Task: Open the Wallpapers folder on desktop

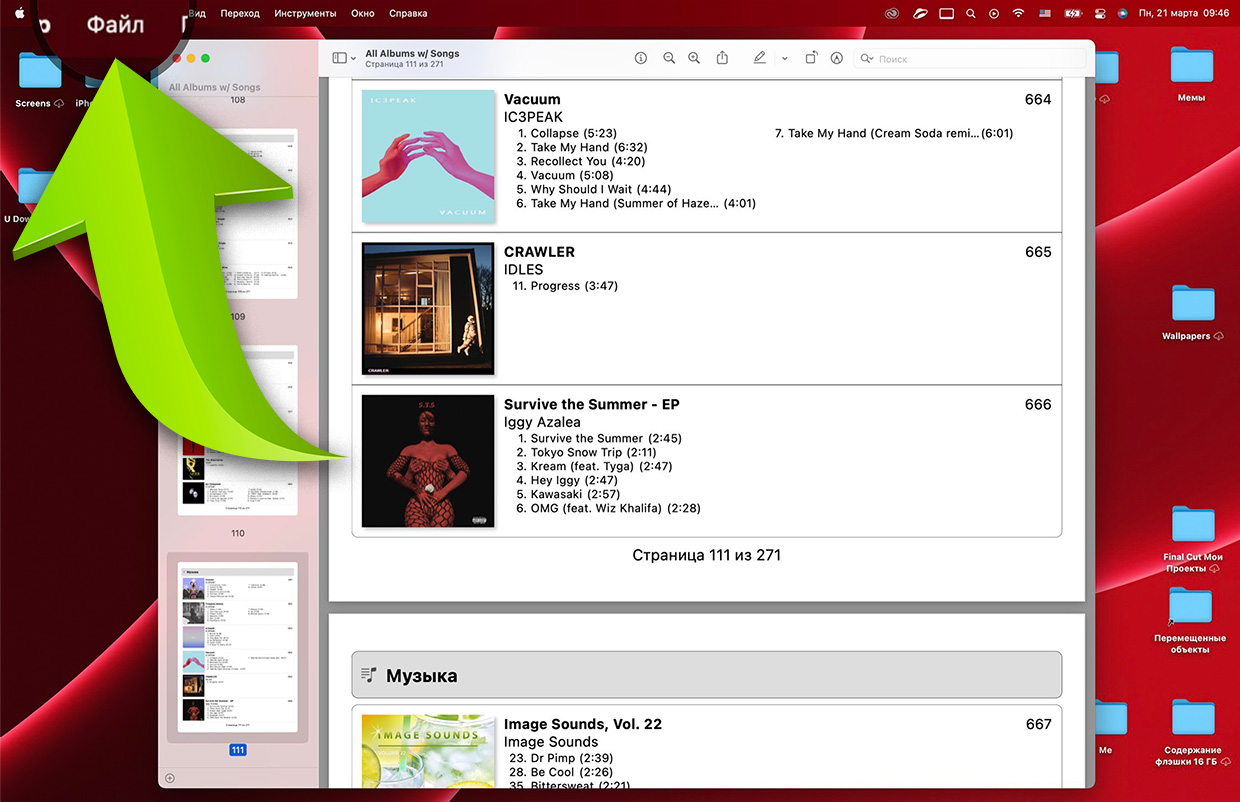Action: pyautogui.click(x=1192, y=305)
